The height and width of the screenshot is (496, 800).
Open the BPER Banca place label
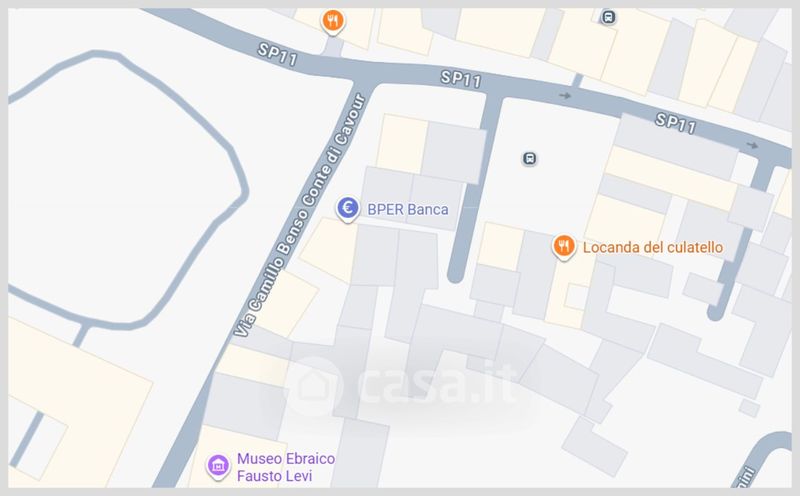pyautogui.click(x=408, y=209)
